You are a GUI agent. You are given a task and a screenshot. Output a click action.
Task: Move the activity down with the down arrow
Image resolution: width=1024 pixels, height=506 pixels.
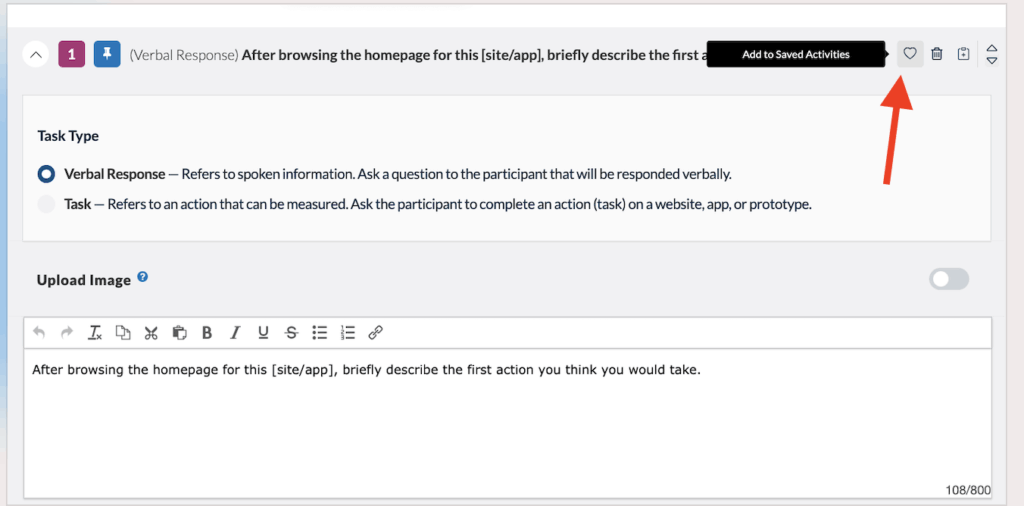[x=991, y=60]
